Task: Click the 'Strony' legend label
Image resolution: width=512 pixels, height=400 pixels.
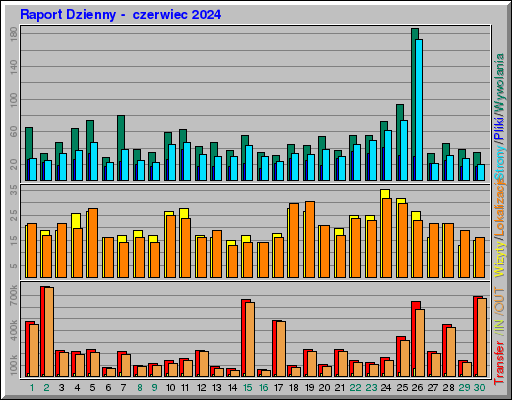Action: [500, 163]
